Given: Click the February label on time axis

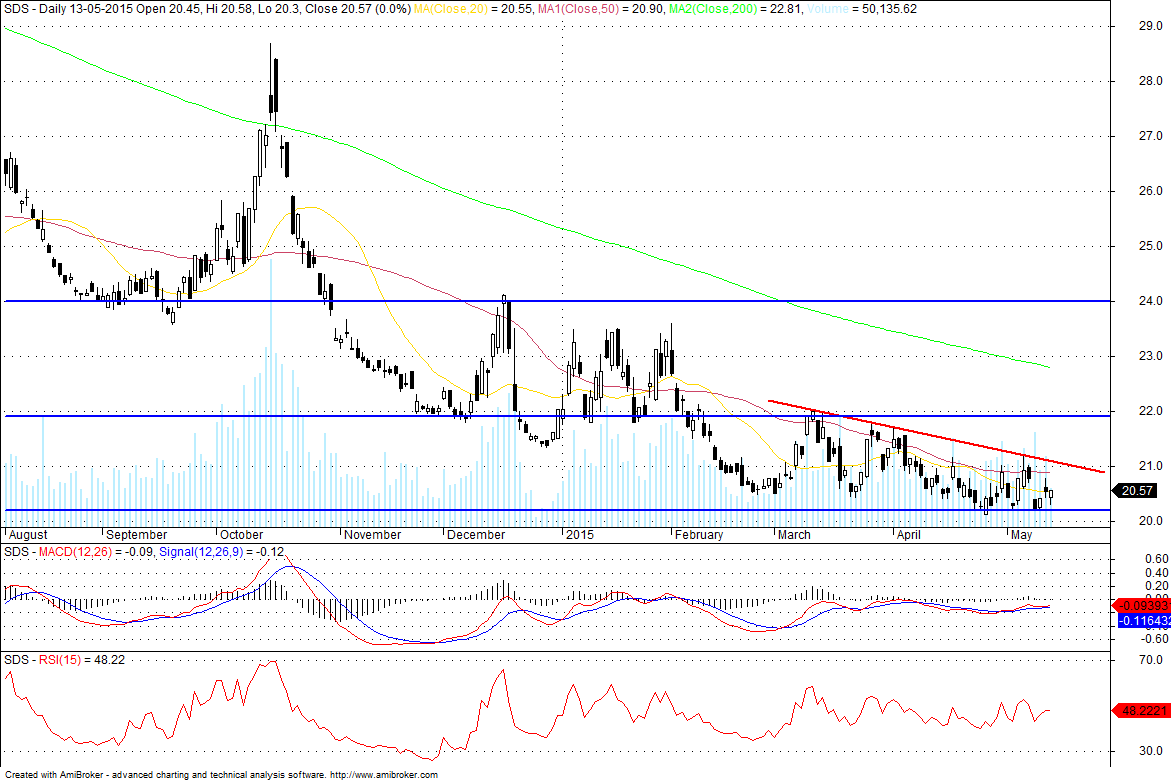Looking at the screenshot, I should [699, 535].
